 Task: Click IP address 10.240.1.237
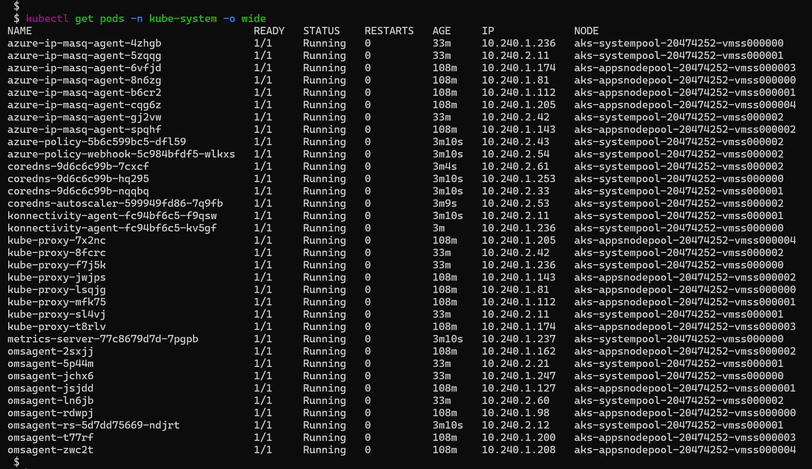518,339
